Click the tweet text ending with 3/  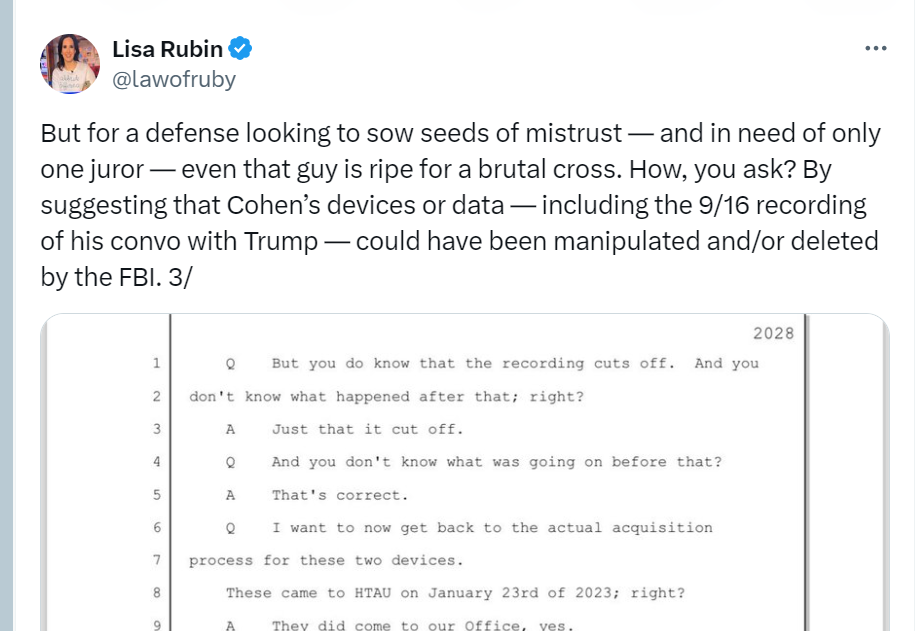coord(460,205)
